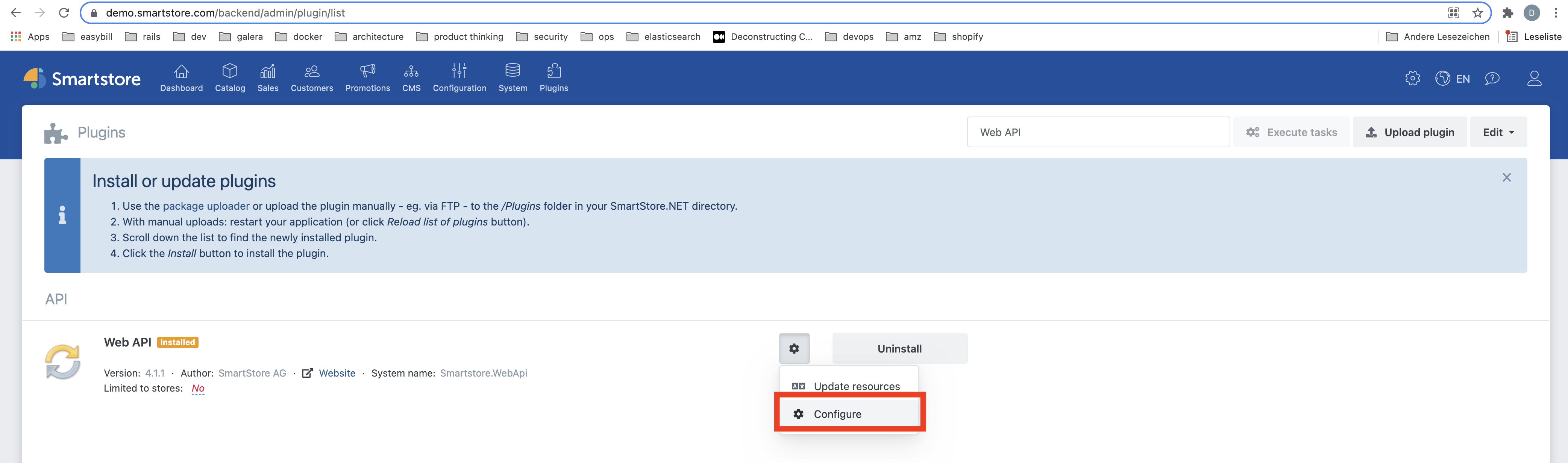Image resolution: width=1568 pixels, height=463 pixels.
Task: Open the System menu
Action: click(x=513, y=79)
